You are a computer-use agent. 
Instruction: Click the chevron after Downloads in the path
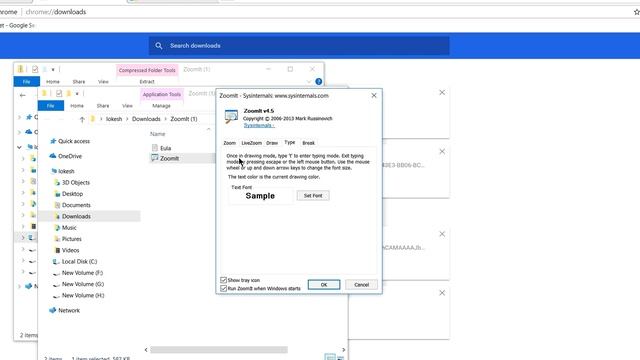coord(165,119)
